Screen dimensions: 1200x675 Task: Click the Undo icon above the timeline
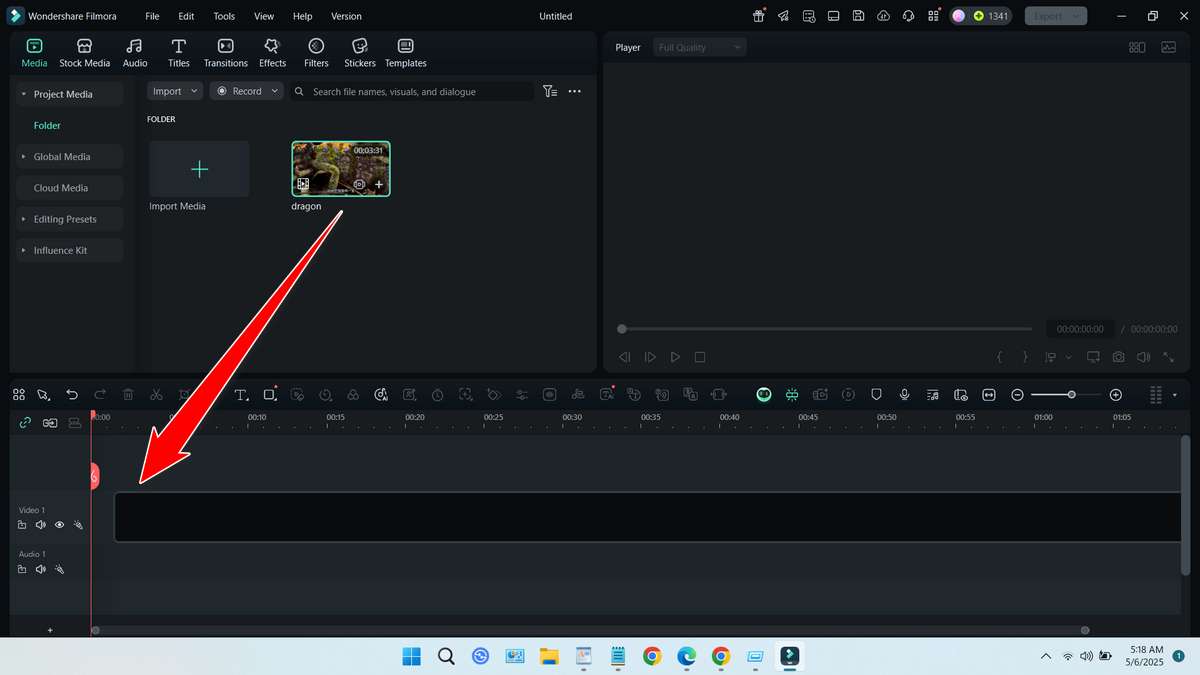click(71, 394)
